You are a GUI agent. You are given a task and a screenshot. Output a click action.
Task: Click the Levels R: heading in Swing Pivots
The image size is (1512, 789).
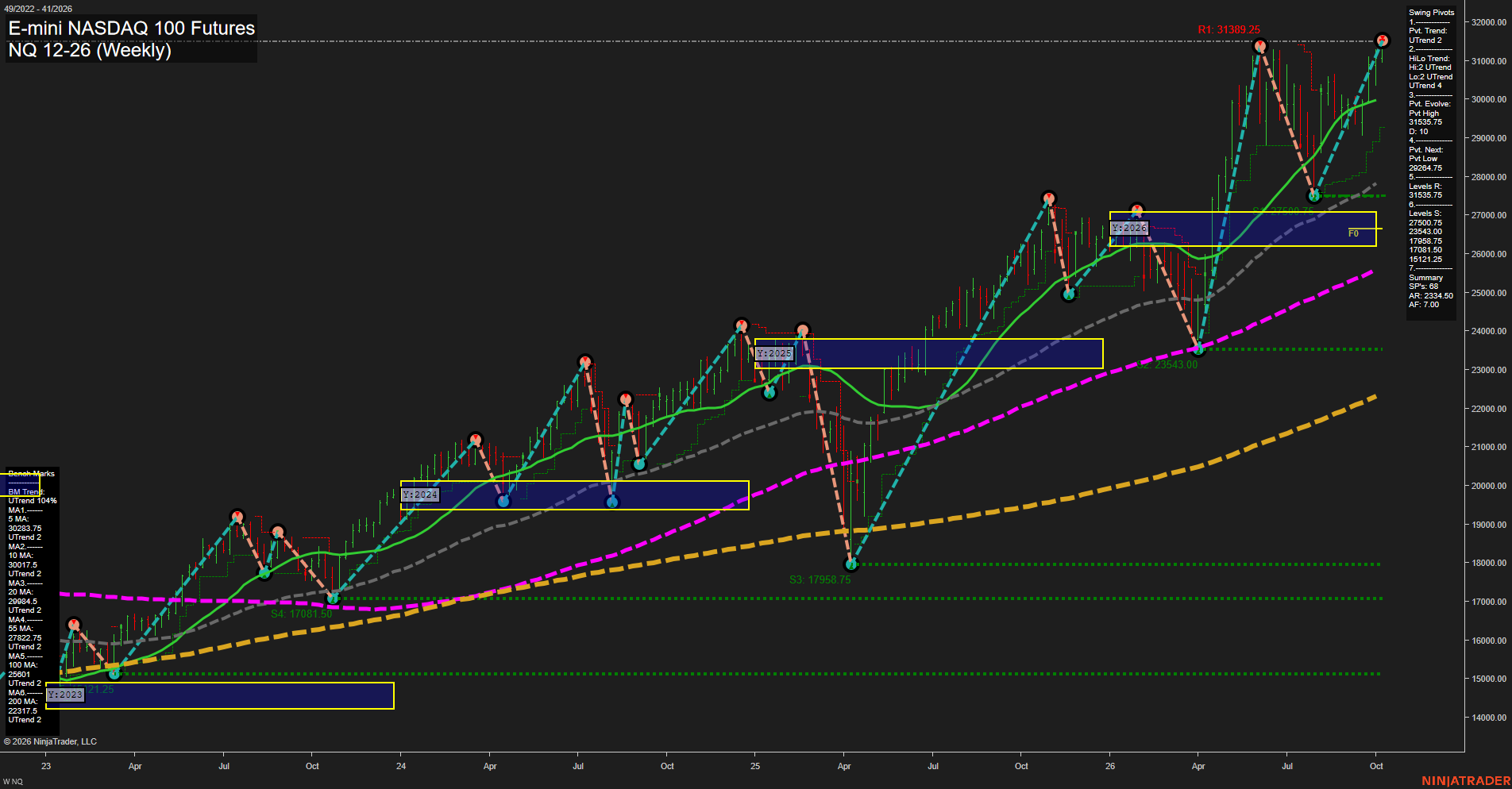[1425, 187]
